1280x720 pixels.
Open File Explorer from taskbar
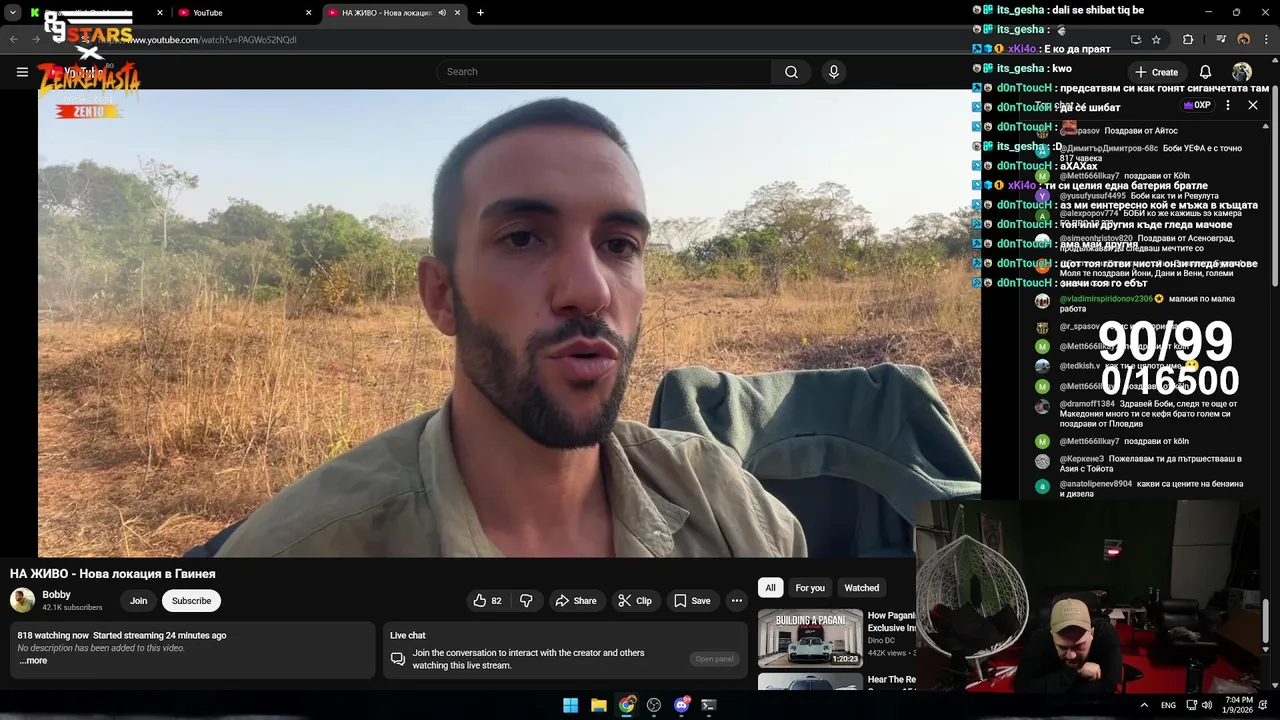(x=598, y=705)
